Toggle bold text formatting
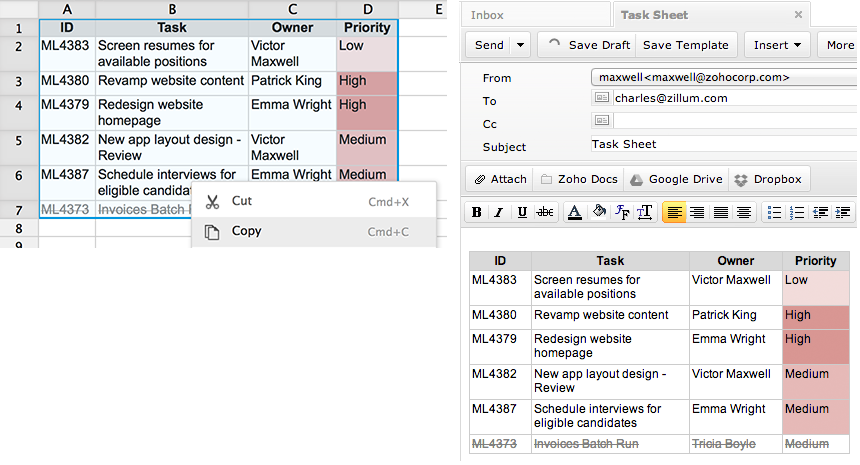Image resolution: width=860 pixels, height=465 pixels. click(x=477, y=212)
